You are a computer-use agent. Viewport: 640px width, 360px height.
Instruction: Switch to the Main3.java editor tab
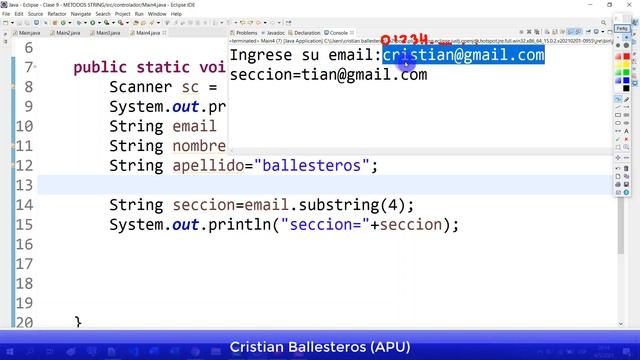105,33
